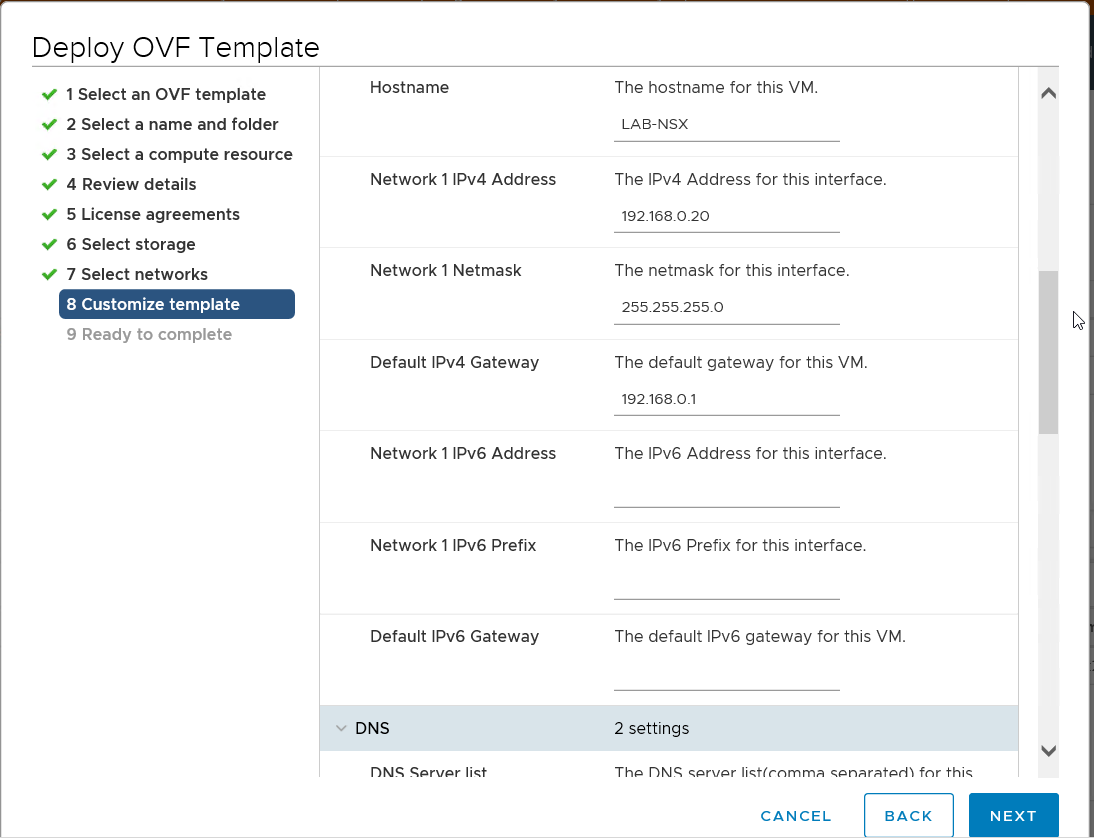Click the scroll down arrow in the form

[x=1048, y=751]
